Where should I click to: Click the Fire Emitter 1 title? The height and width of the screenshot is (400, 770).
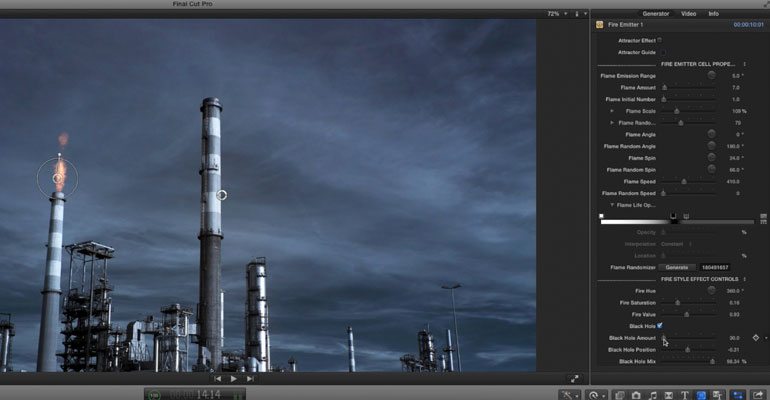[625, 25]
